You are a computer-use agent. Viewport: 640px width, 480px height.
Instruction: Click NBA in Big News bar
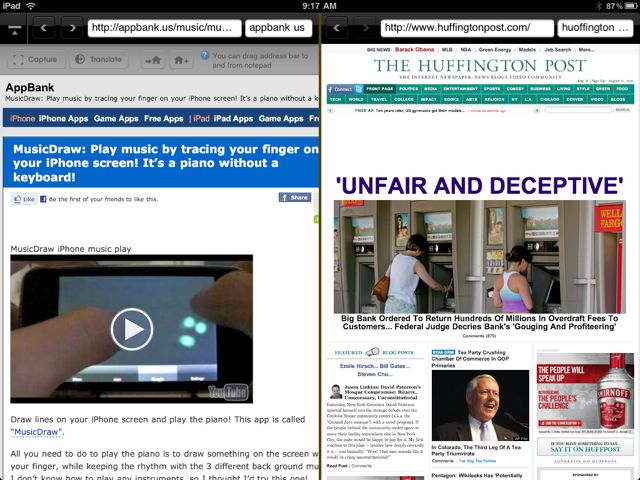click(x=465, y=49)
